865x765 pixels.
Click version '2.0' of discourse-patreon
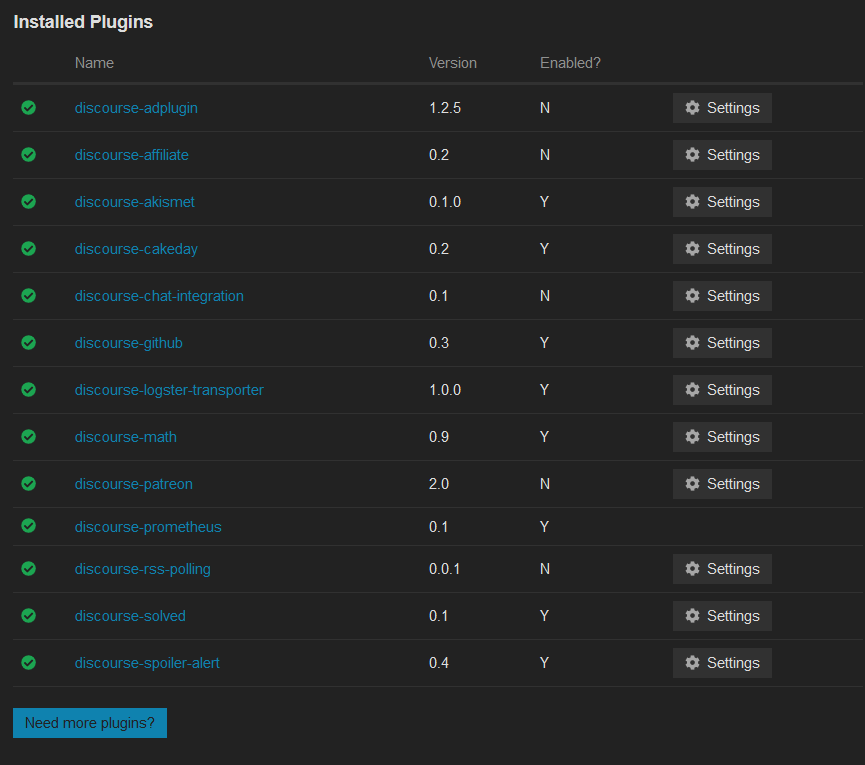pyautogui.click(x=439, y=484)
